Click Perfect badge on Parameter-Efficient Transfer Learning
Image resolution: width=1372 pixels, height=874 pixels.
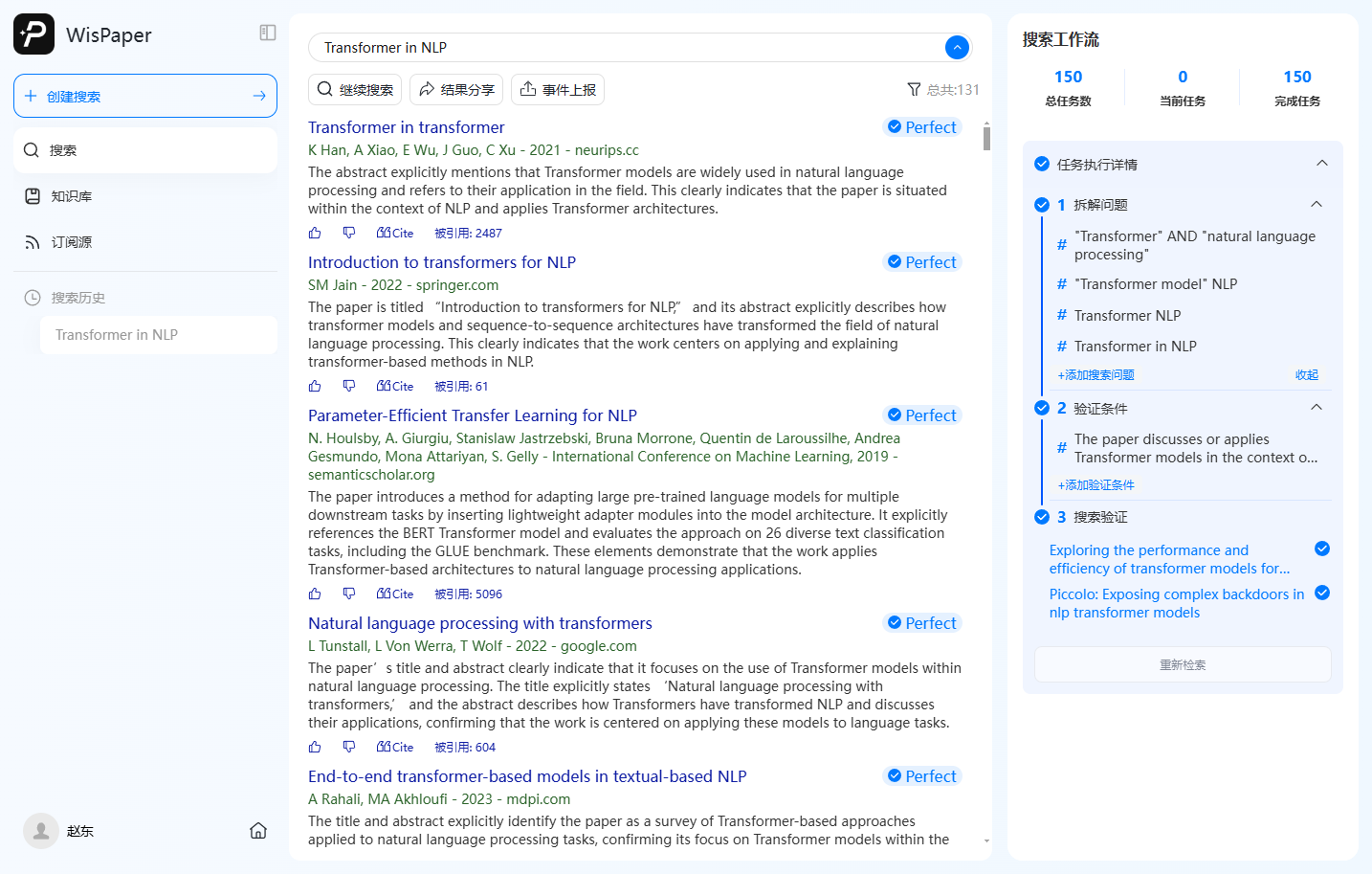click(x=921, y=415)
